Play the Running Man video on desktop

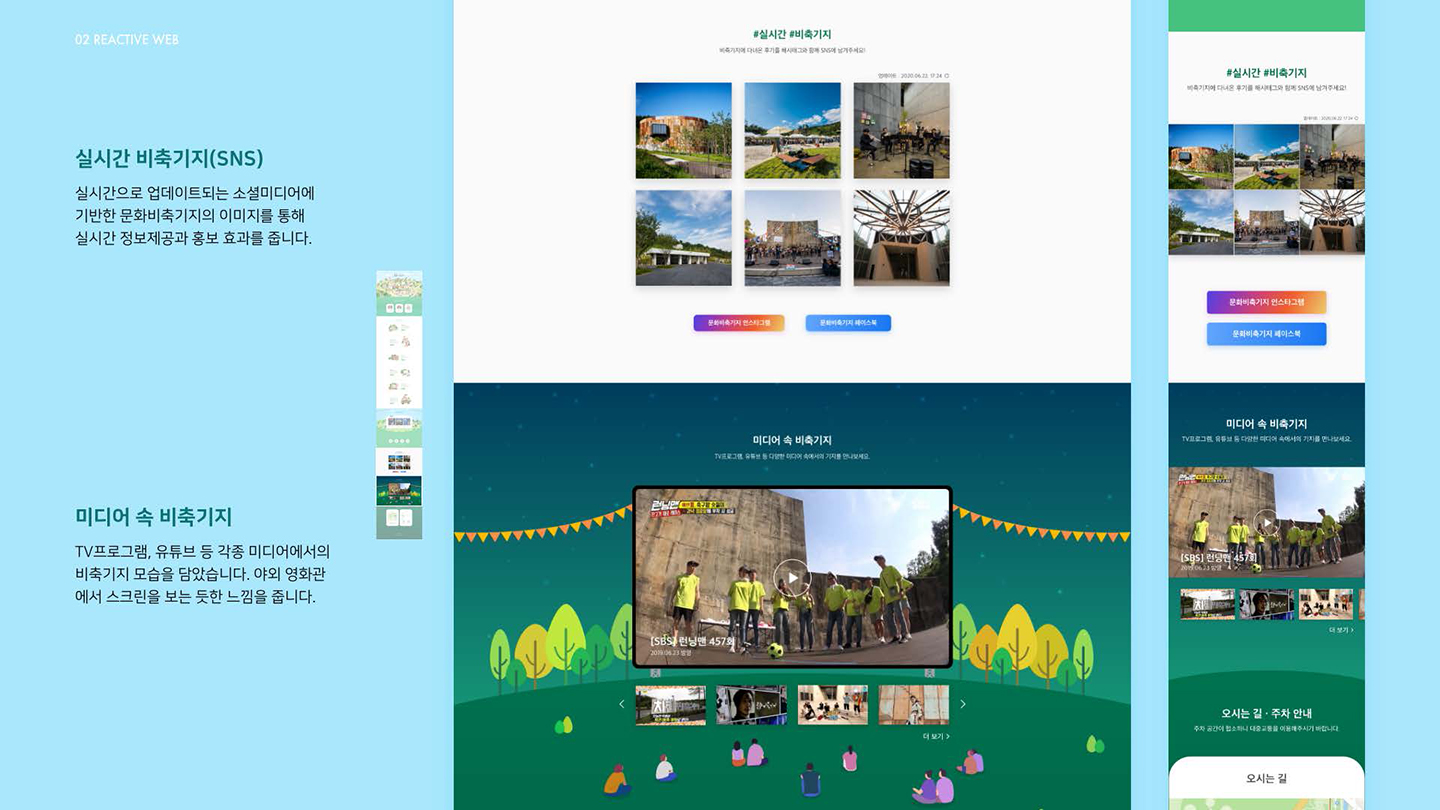click(792, 577)
